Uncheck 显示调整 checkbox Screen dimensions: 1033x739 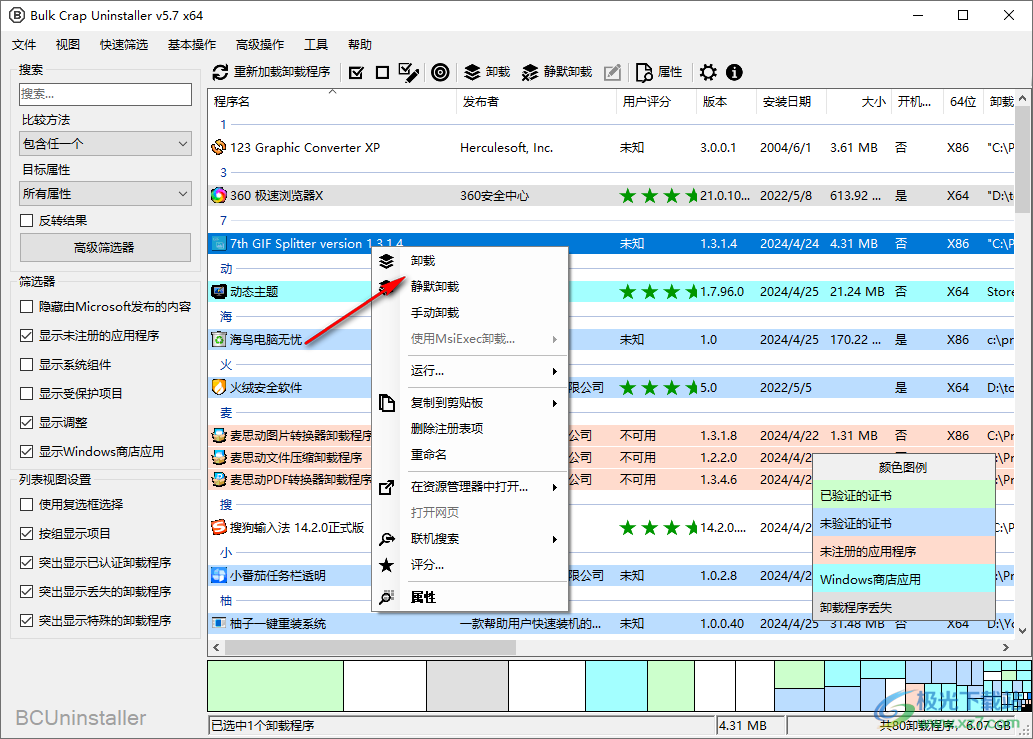(26, 422)
